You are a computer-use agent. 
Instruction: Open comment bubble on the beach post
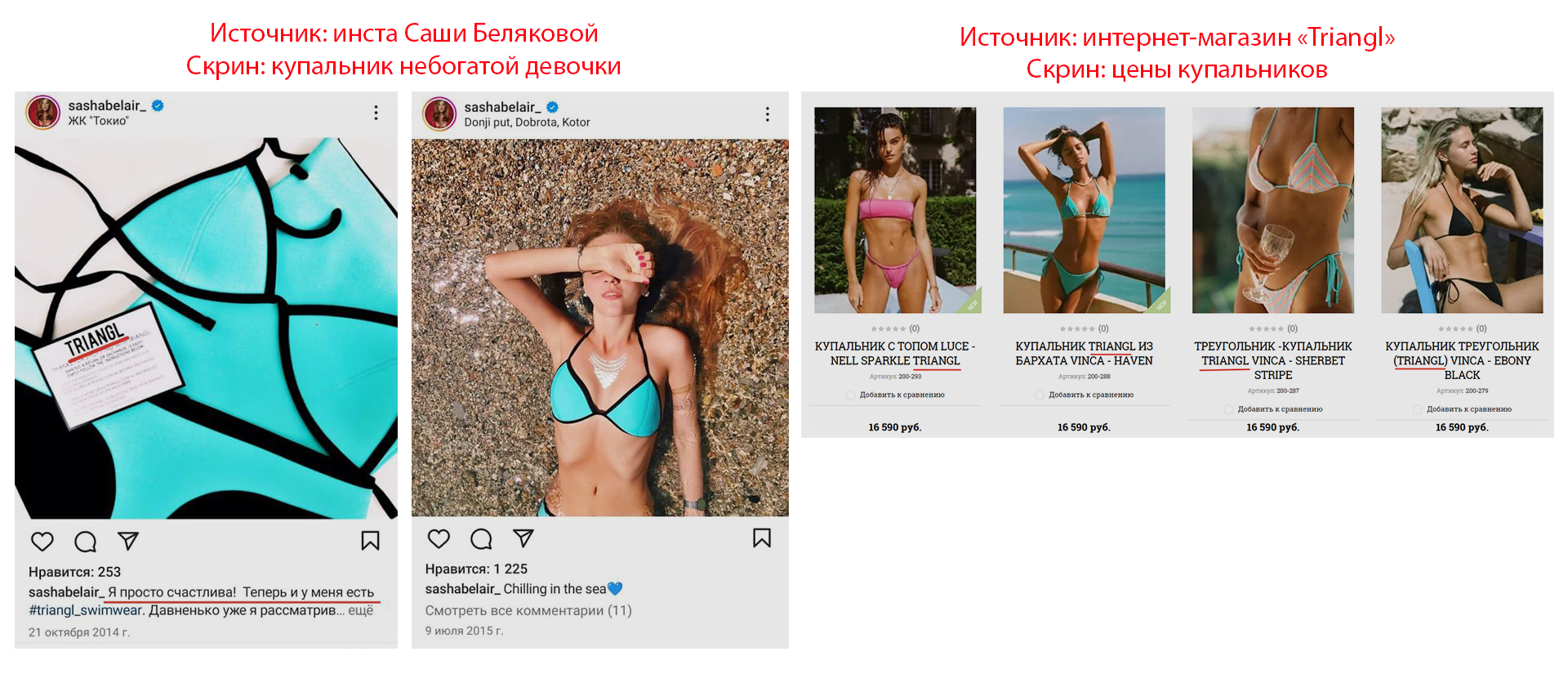[482, 538]
